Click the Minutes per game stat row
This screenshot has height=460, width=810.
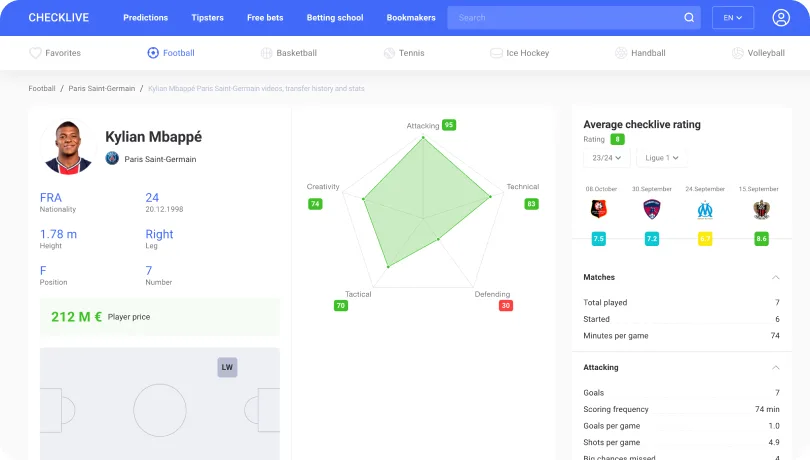681,335
